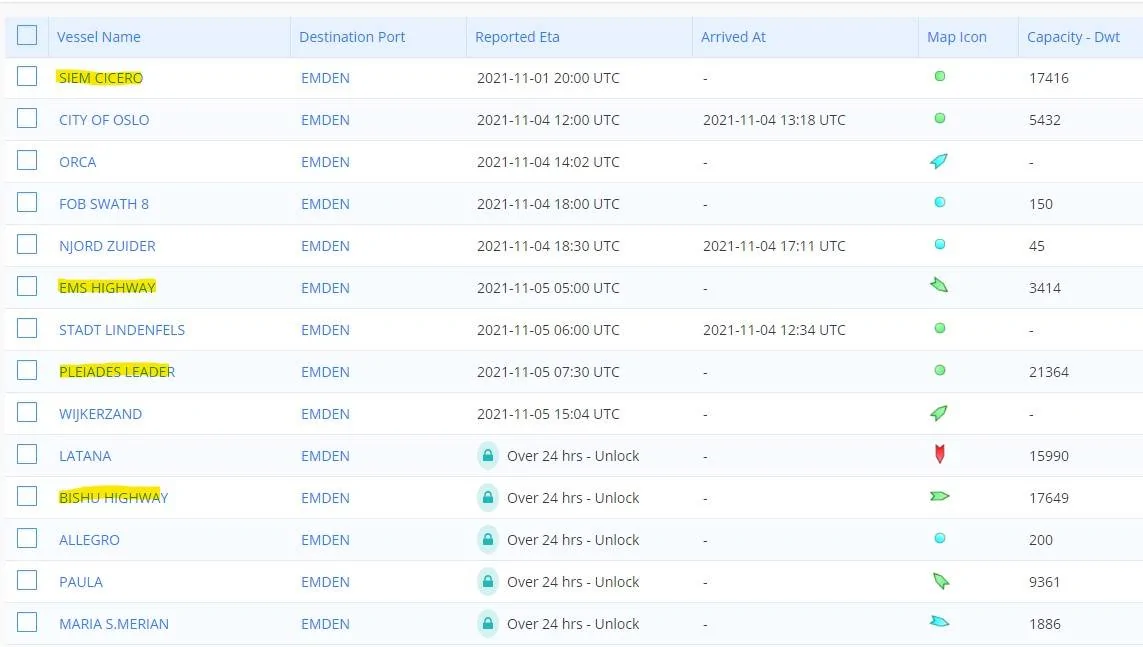Screen dimensions: 1143x647
Task: Open the MARIA S.MERIAN vessel link
Action: pos(114,624)
